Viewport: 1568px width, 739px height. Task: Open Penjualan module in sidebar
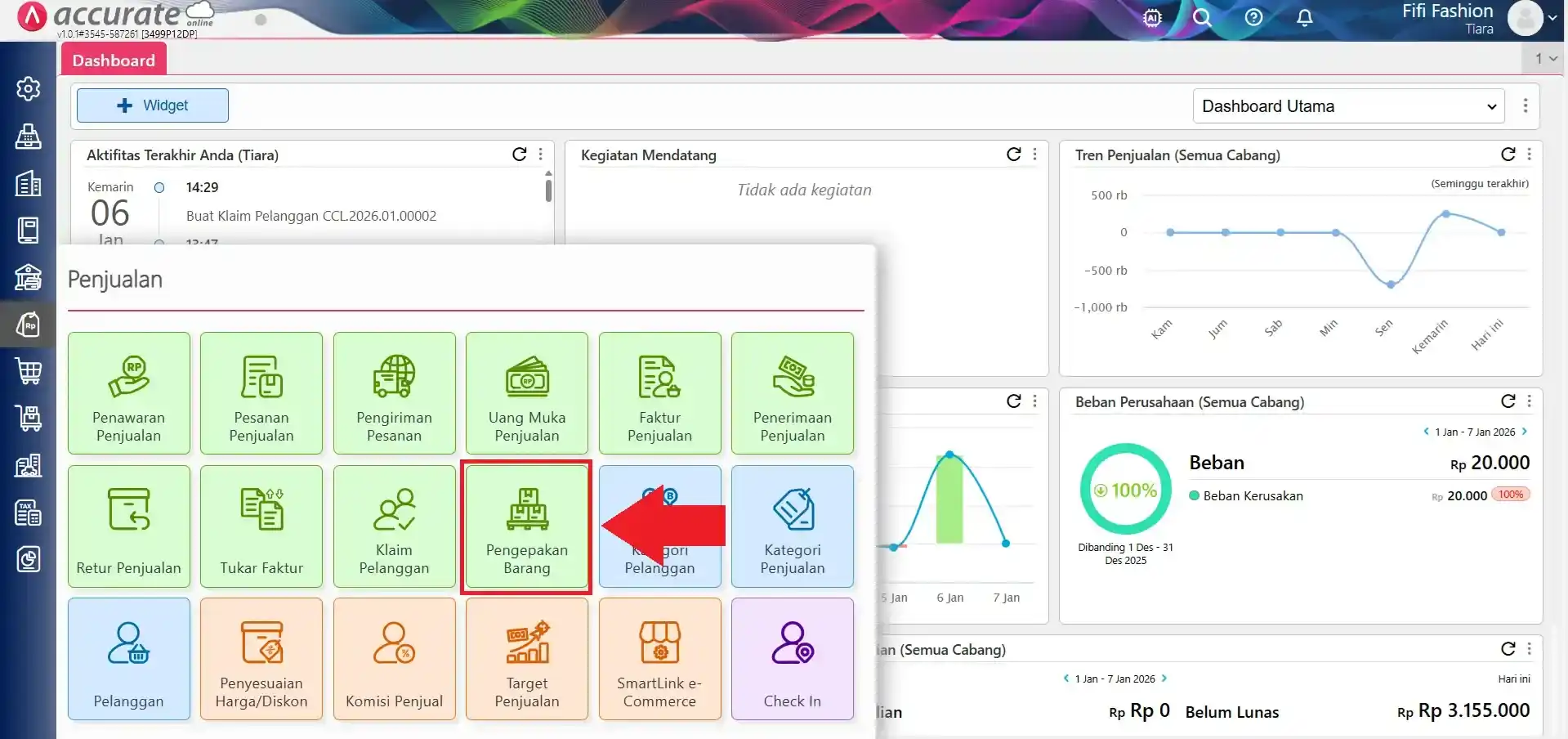29,325
